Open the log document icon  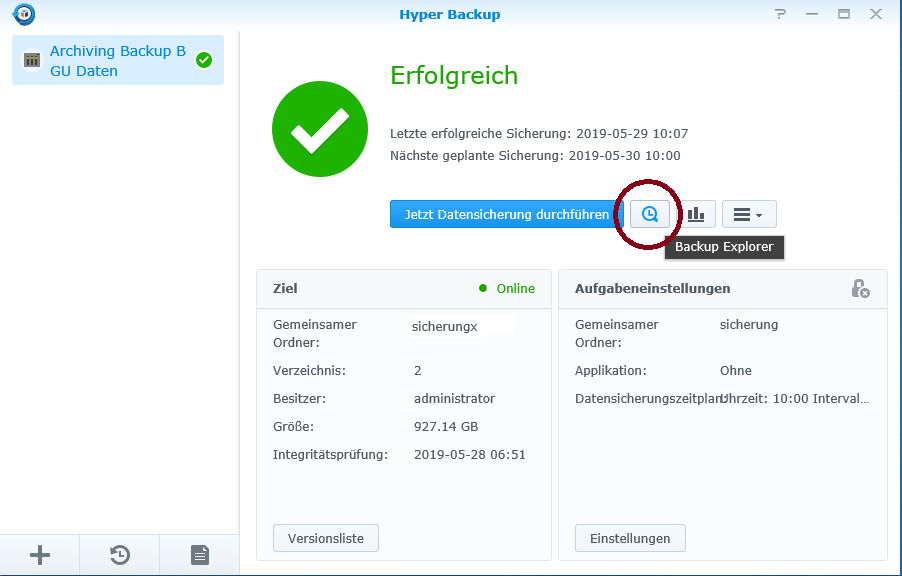[199, 555]
